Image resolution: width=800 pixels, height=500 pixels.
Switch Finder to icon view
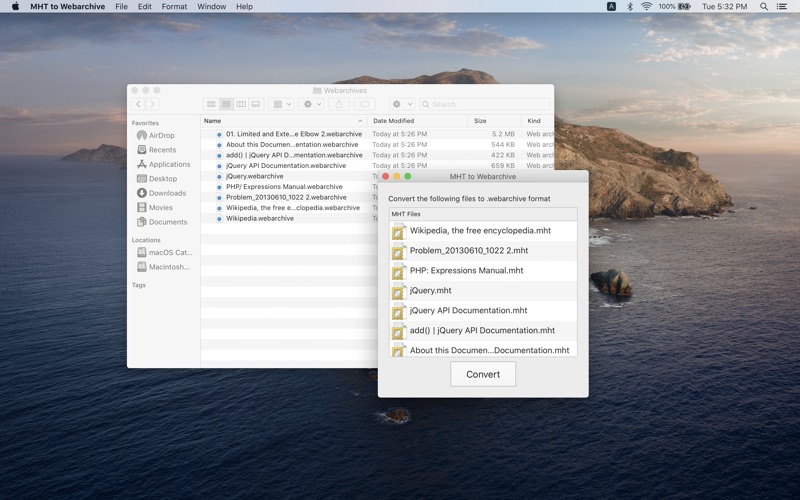pos(211,104)
